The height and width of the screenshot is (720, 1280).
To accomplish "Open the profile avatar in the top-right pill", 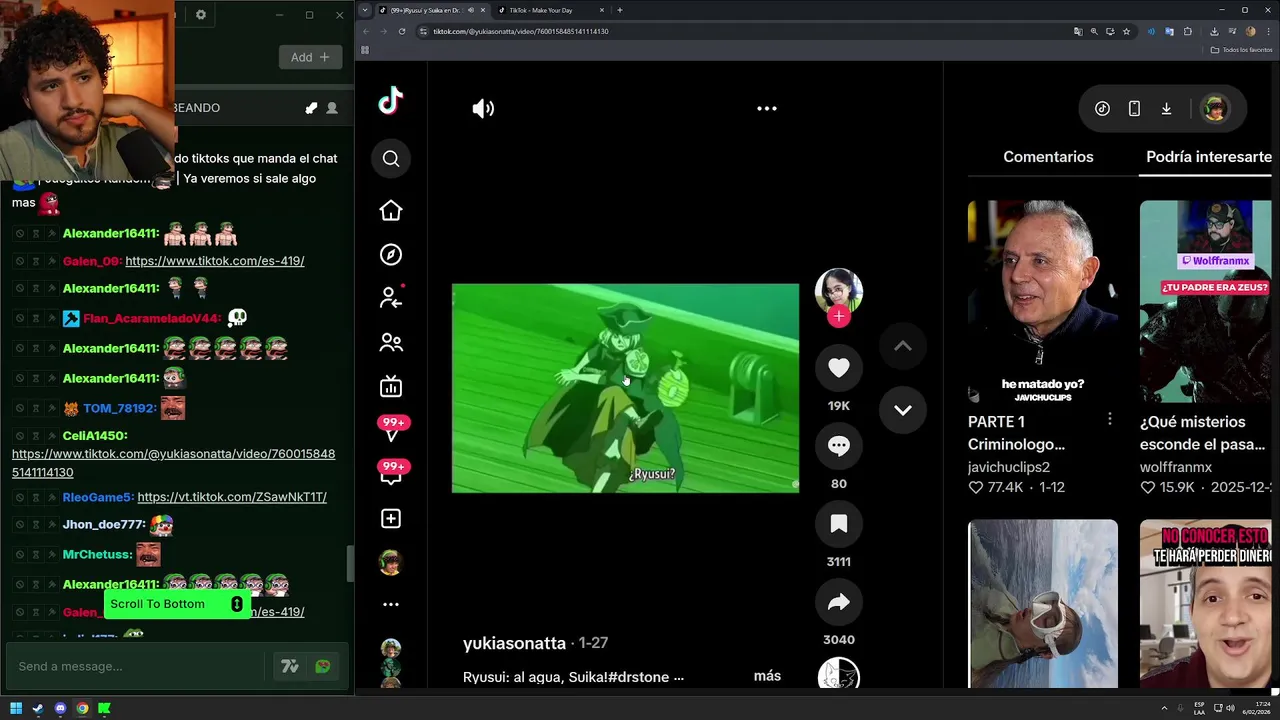I will pos(1214,109).
